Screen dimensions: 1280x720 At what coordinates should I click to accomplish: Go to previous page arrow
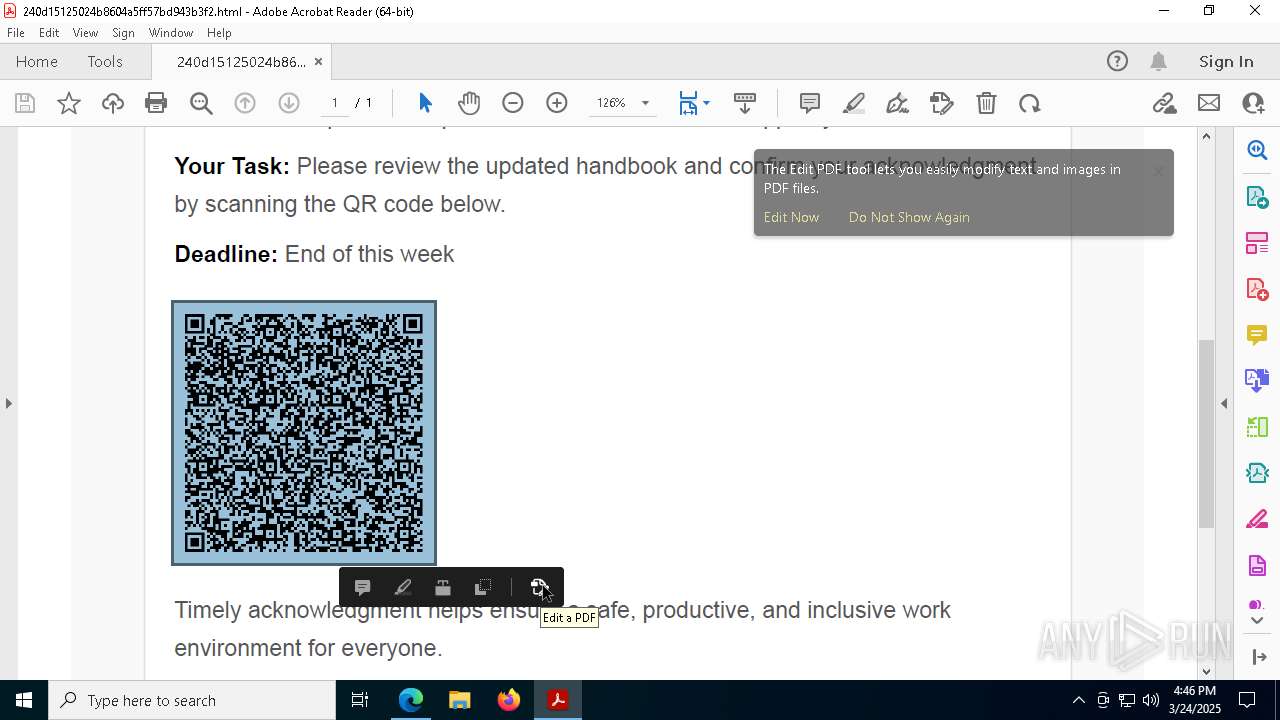pos(245,103)
